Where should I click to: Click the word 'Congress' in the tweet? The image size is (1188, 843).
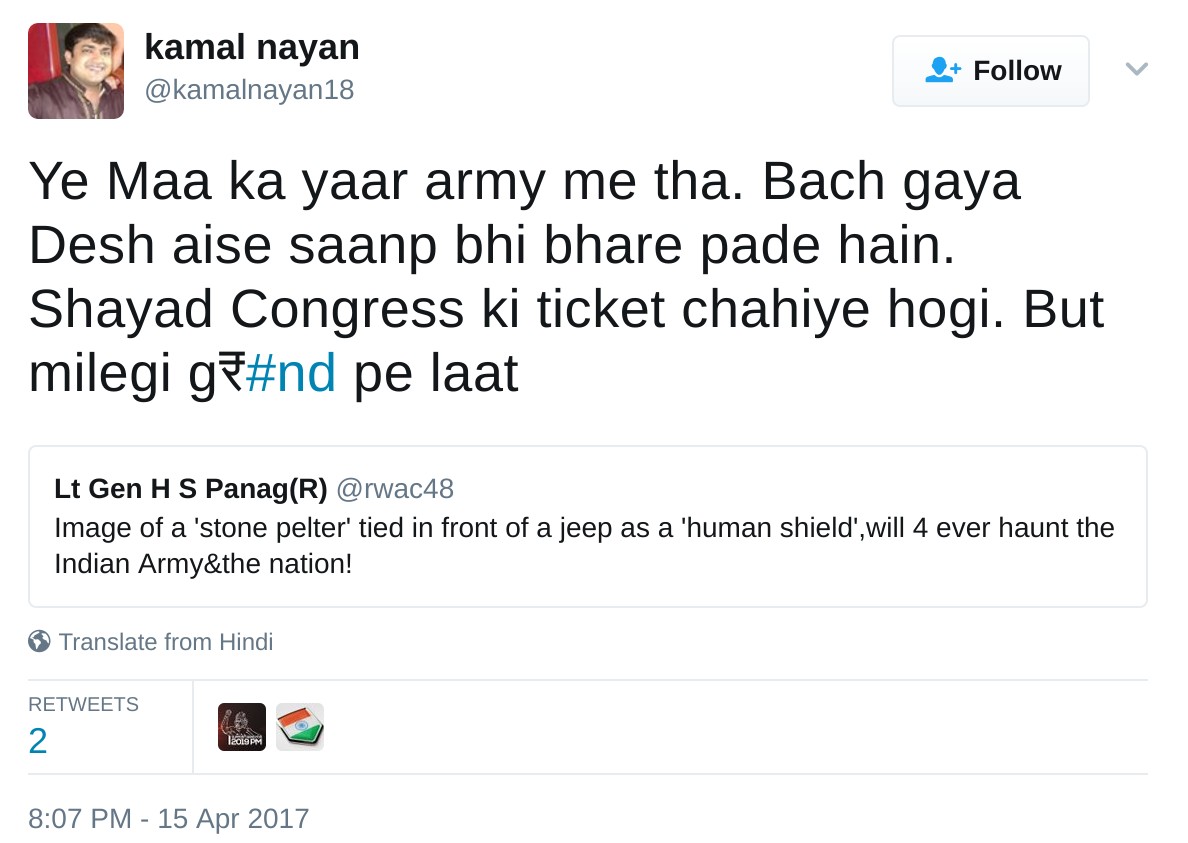347,310
